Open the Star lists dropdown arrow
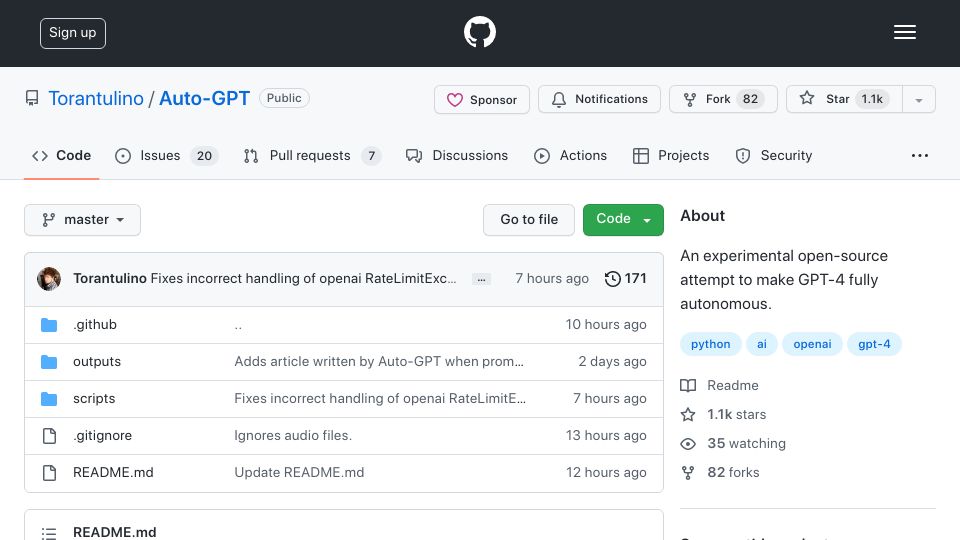Image resolution: width=960 pixels, height=540 pixels. tap(918, 99)
